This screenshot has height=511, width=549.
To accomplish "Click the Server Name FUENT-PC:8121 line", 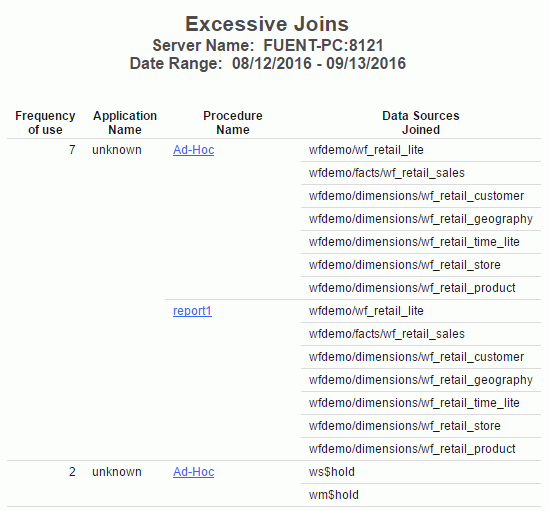I will click(x=268, y=46).
